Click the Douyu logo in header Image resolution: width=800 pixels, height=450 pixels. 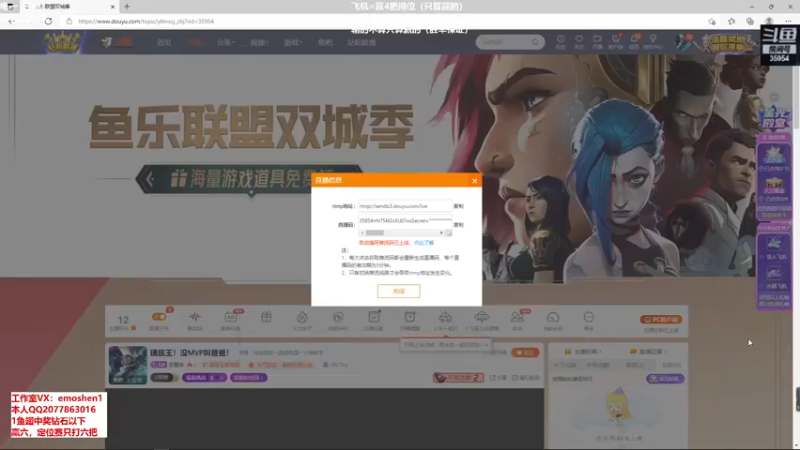(x=117, y=42)
